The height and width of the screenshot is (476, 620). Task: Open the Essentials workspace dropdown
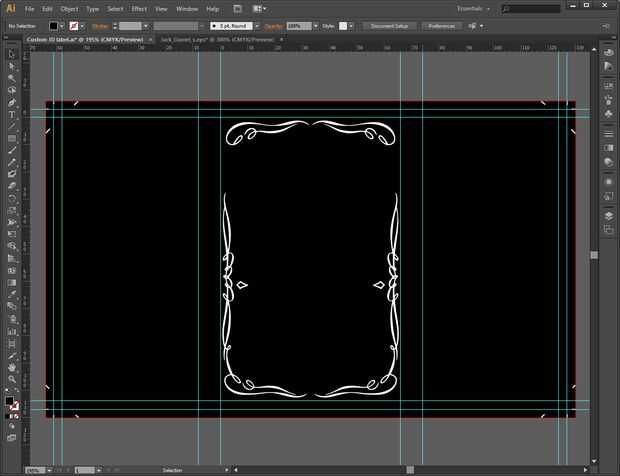coord(472,8)
